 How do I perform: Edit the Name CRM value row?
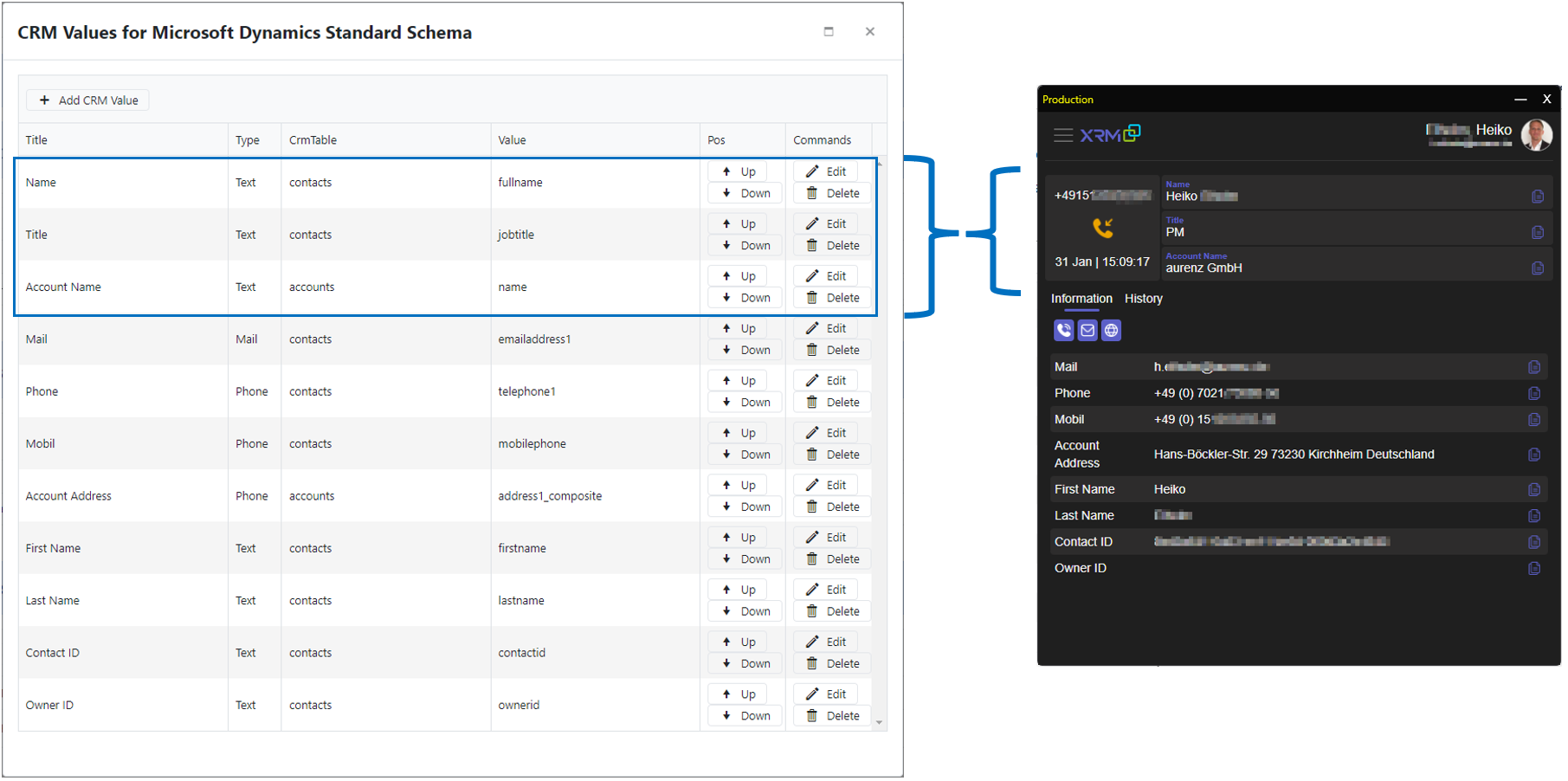point(826,171)
